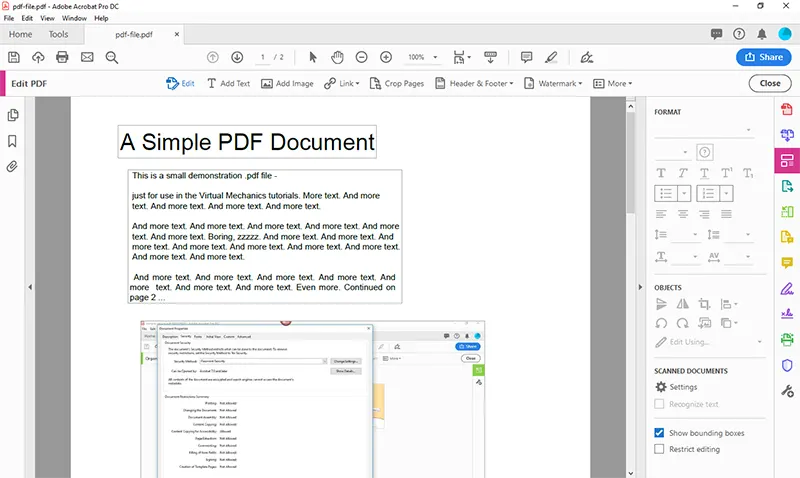Zoom in with plus icon
The width and height of the screenshot is (800, 478).
point(386,57)
